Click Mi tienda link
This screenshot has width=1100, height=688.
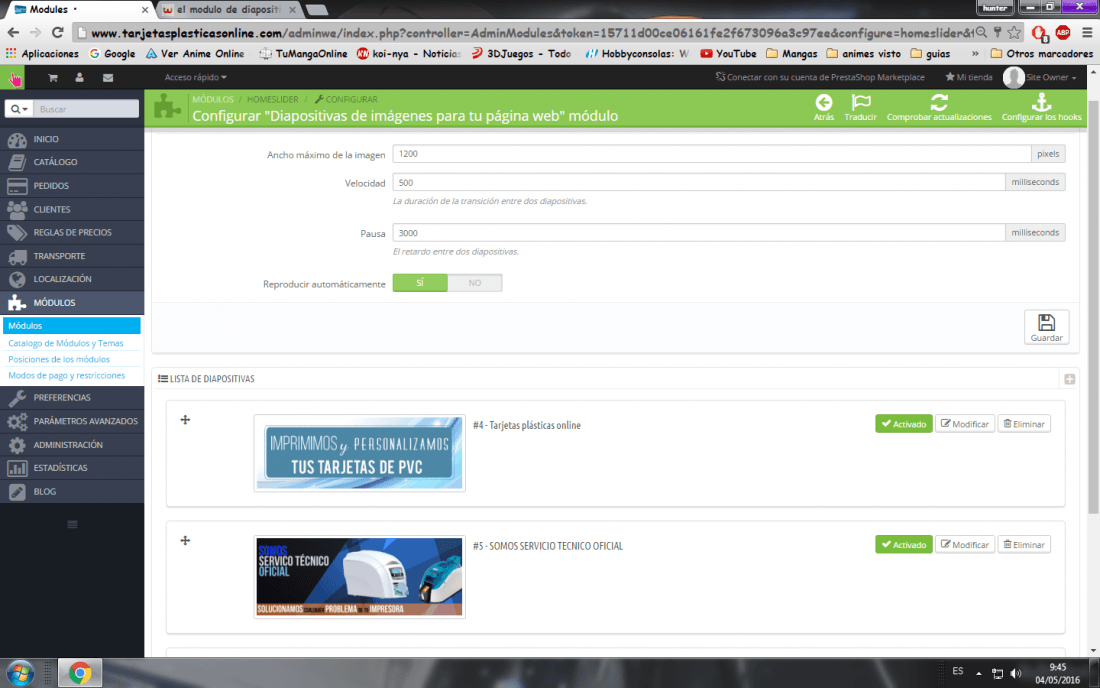point(969,77)
